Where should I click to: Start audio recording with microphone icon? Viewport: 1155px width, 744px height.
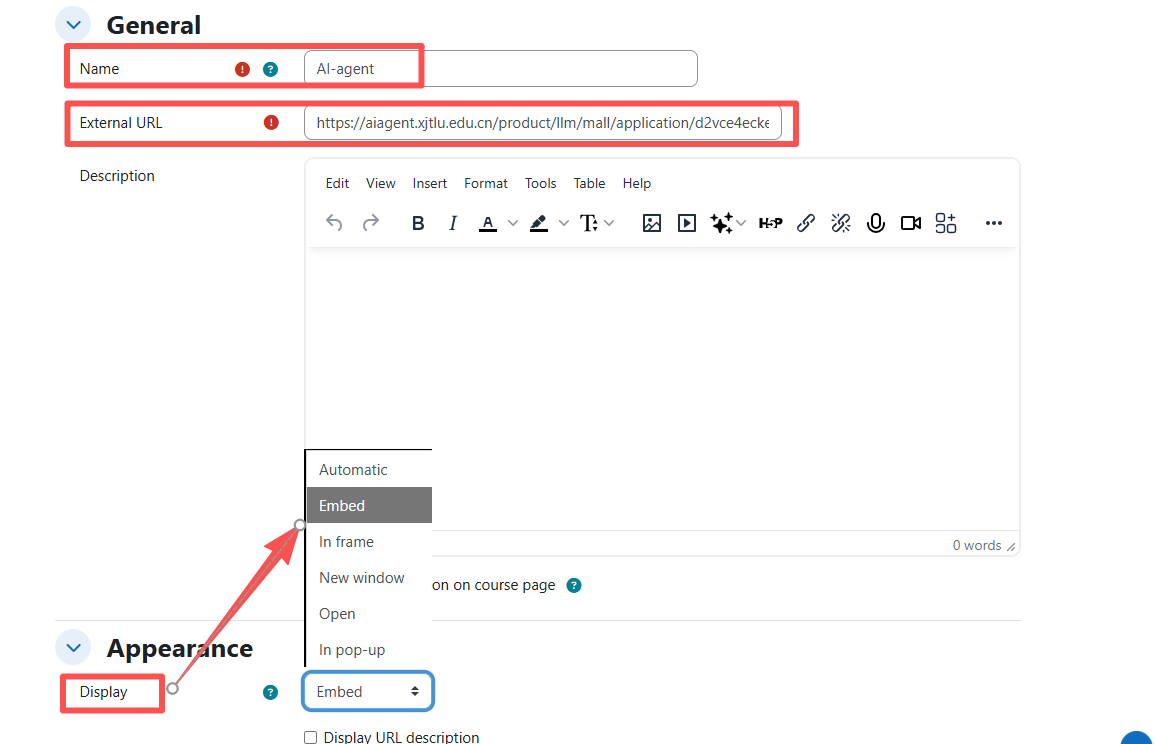click(x=876, y=223)
